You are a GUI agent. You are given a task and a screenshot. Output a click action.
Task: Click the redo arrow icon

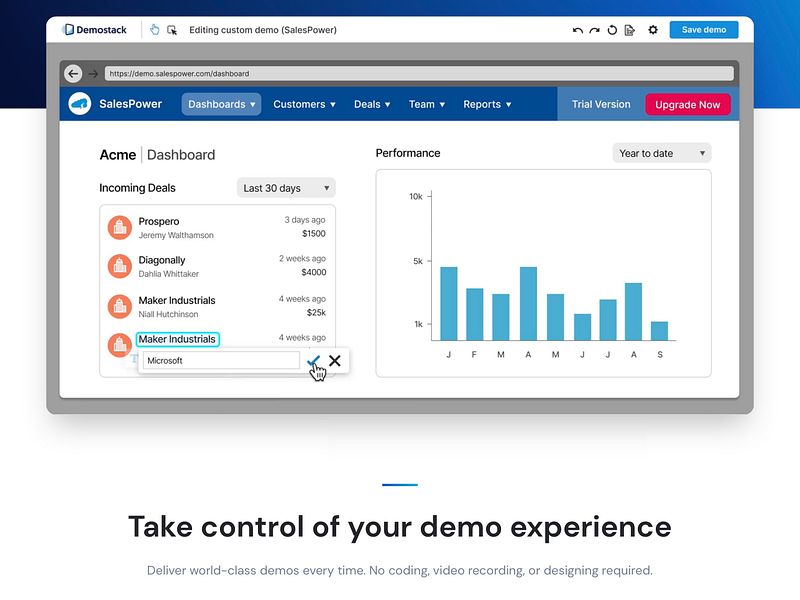(x=594, y=30)
